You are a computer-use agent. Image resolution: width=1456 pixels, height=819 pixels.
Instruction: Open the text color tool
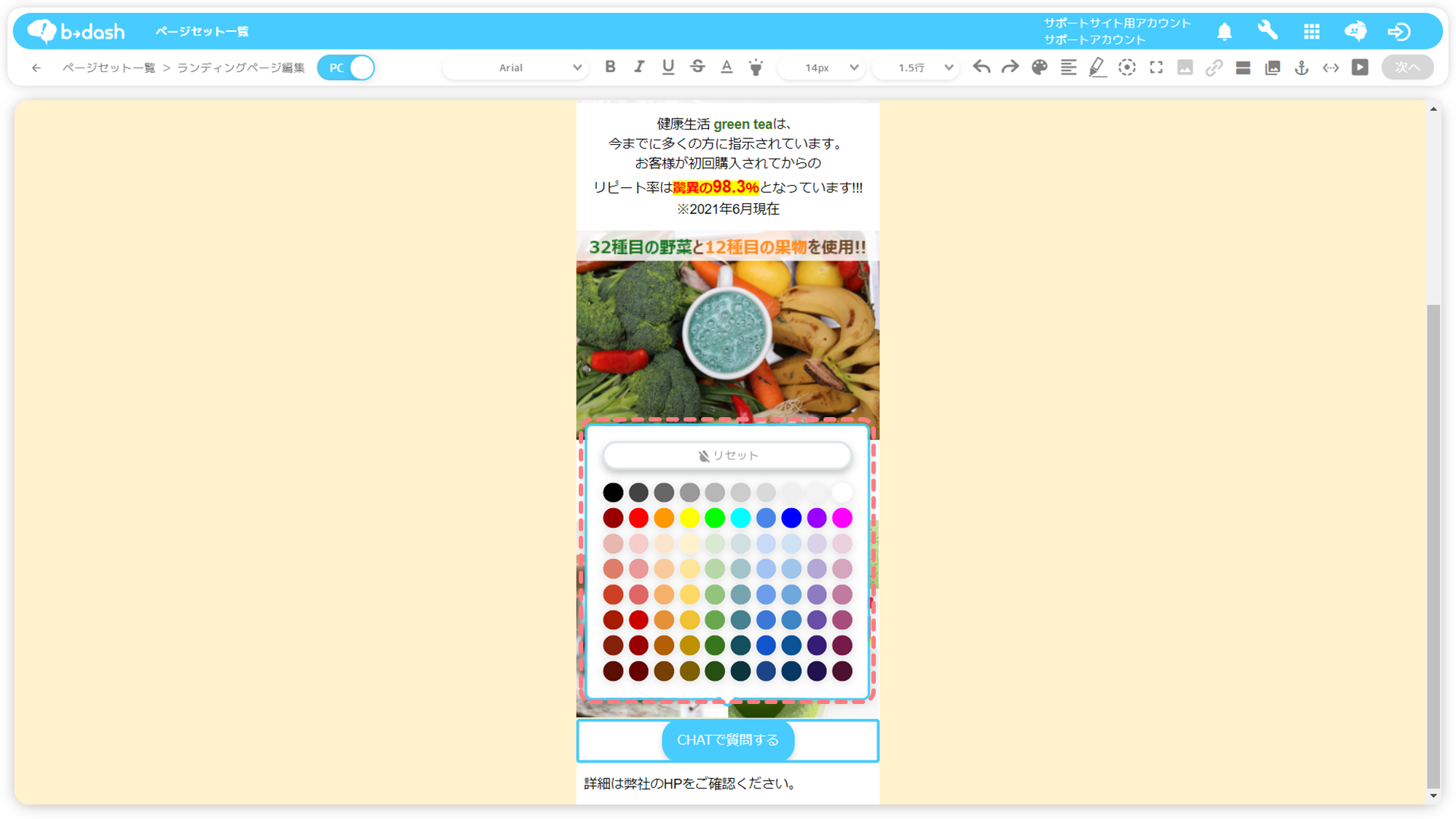(x=727, y=67)
